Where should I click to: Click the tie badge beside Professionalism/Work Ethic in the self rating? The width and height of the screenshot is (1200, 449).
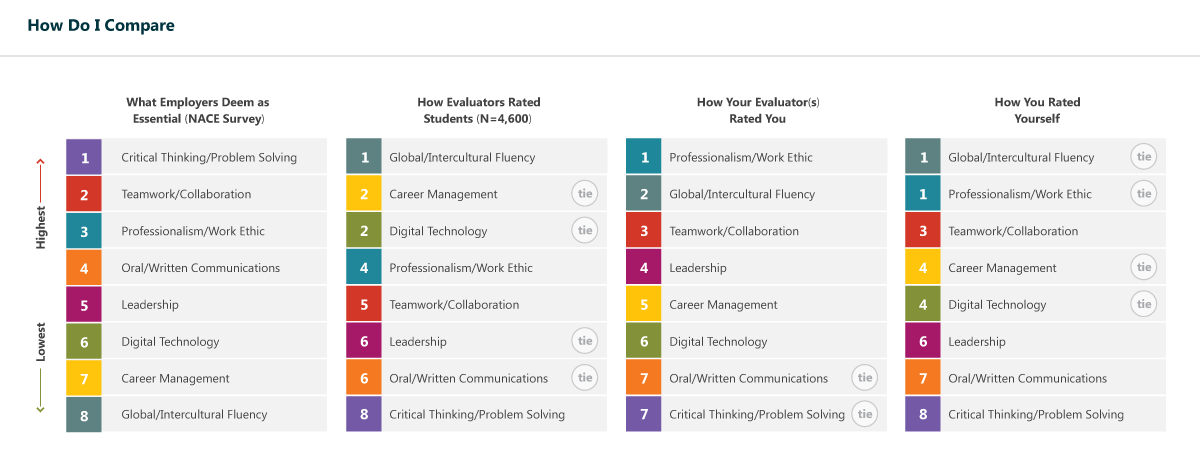coord(1144,194)
